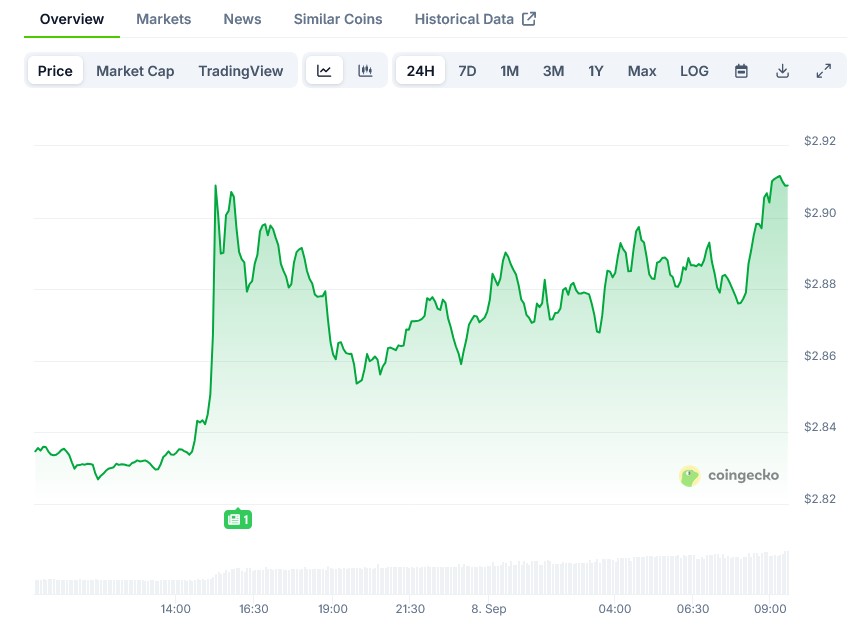
Task: Toggle LOG scale on chart
Action: 694,71
